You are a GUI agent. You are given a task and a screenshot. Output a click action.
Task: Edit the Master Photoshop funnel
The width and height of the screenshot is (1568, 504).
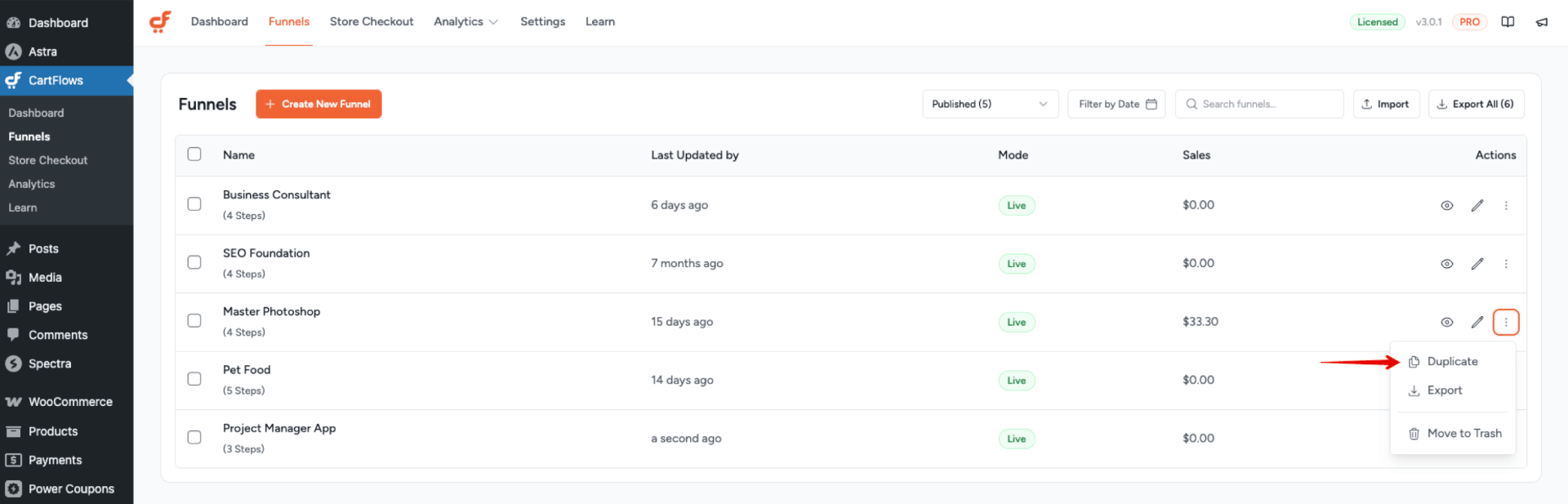point(1477,323)
